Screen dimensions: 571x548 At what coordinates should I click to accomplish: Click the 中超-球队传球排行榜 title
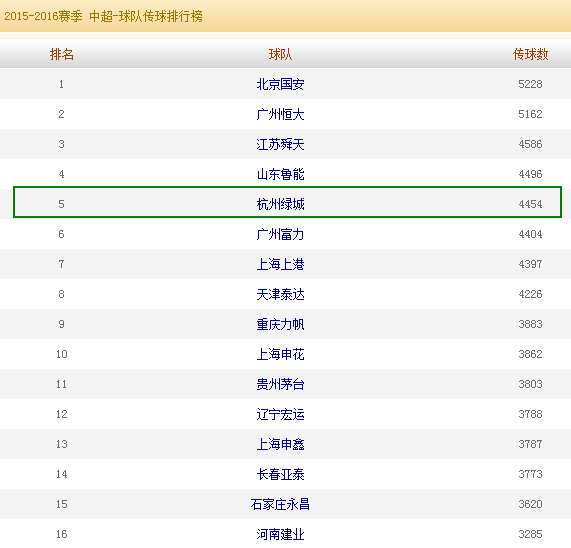click(x=146, y=16)
